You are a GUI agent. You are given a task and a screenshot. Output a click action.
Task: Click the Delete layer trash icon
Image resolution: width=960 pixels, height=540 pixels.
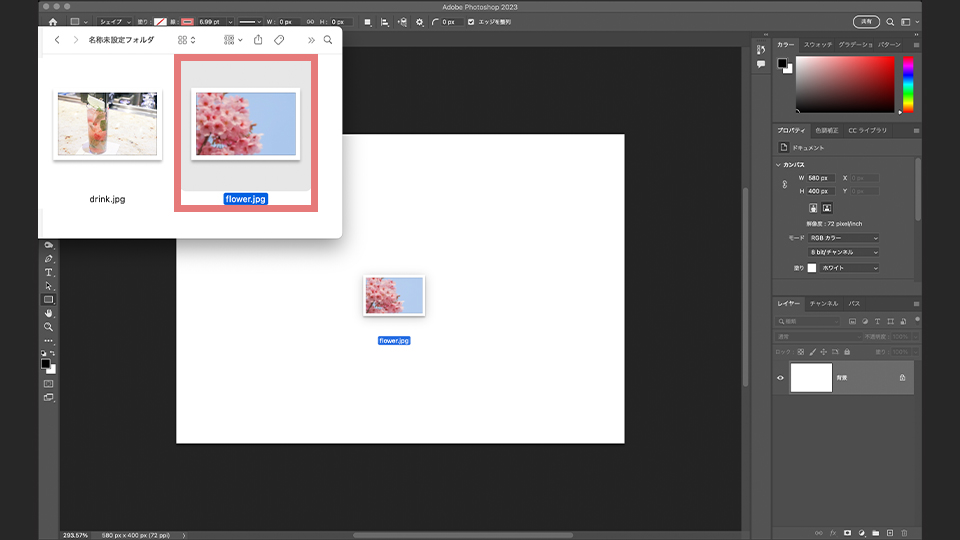(904, 533)
